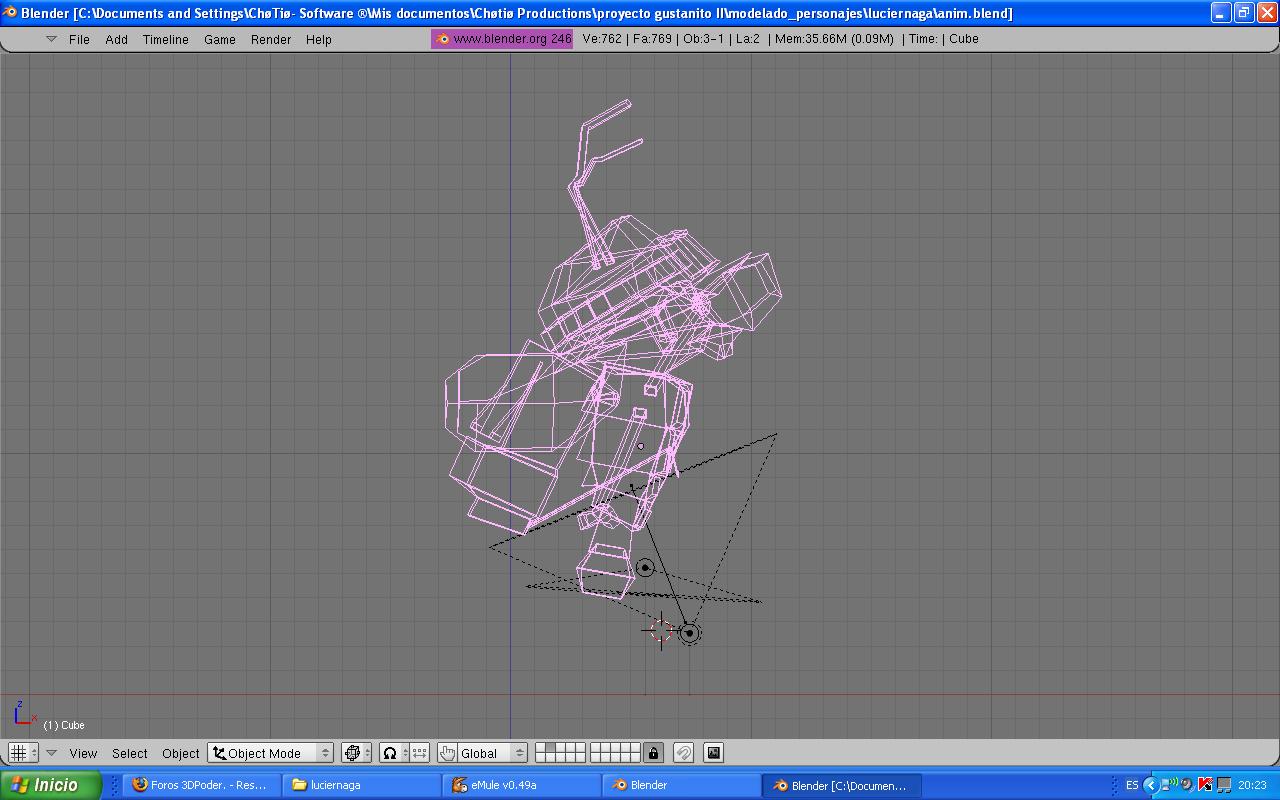Open the 3D view window type selector
The width and height of the screenshot is (1280, 800).
point(23,753)
